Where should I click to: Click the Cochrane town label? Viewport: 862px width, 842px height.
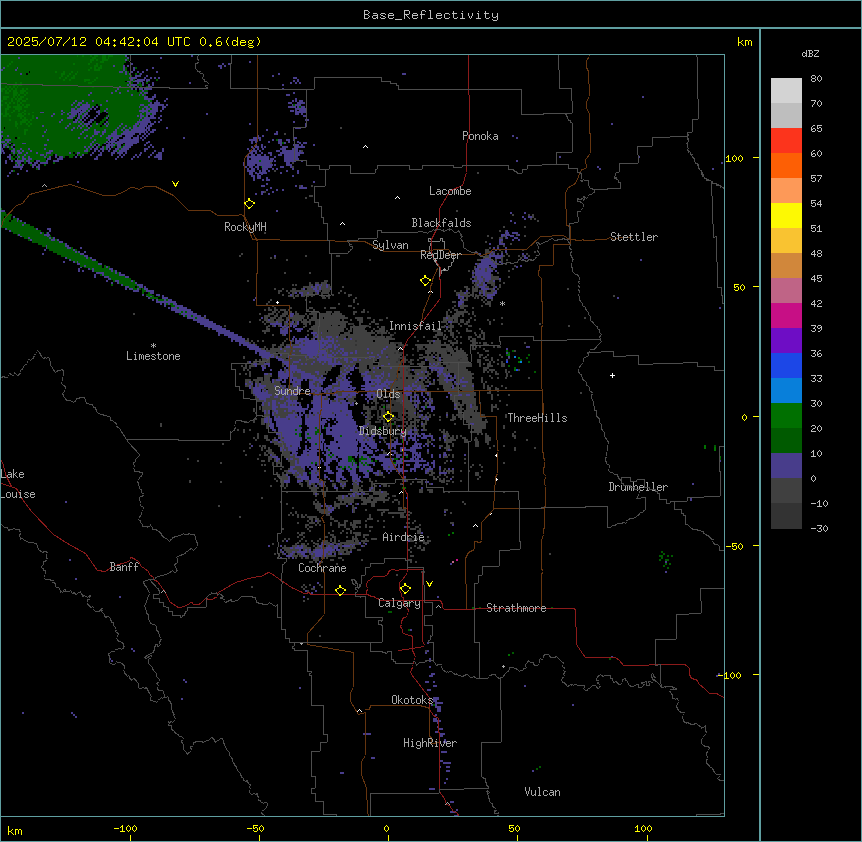(x=322, y=568)
